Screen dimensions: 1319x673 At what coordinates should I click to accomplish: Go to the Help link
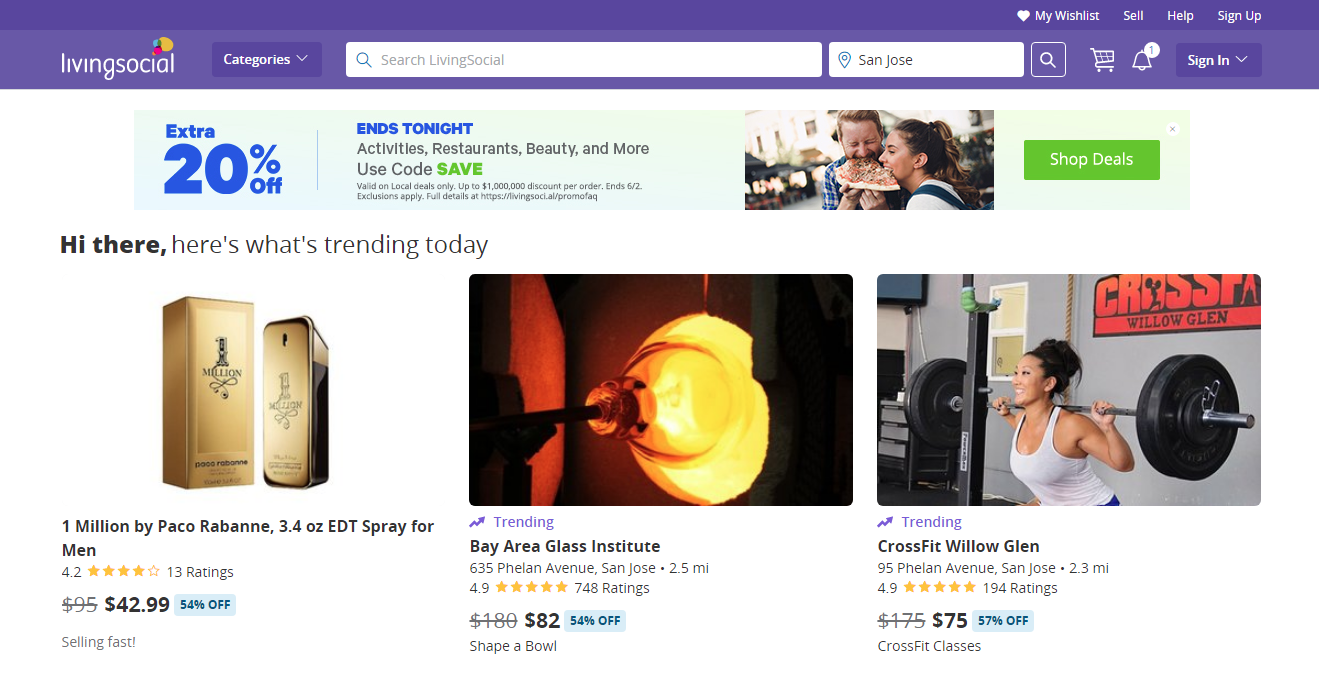pos(1180,16)
